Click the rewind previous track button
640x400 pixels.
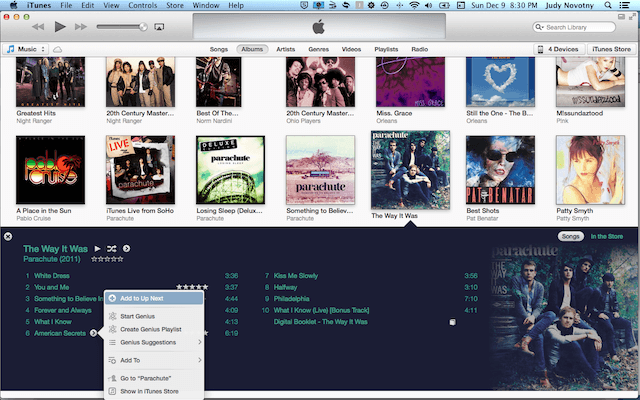[38, 27]
